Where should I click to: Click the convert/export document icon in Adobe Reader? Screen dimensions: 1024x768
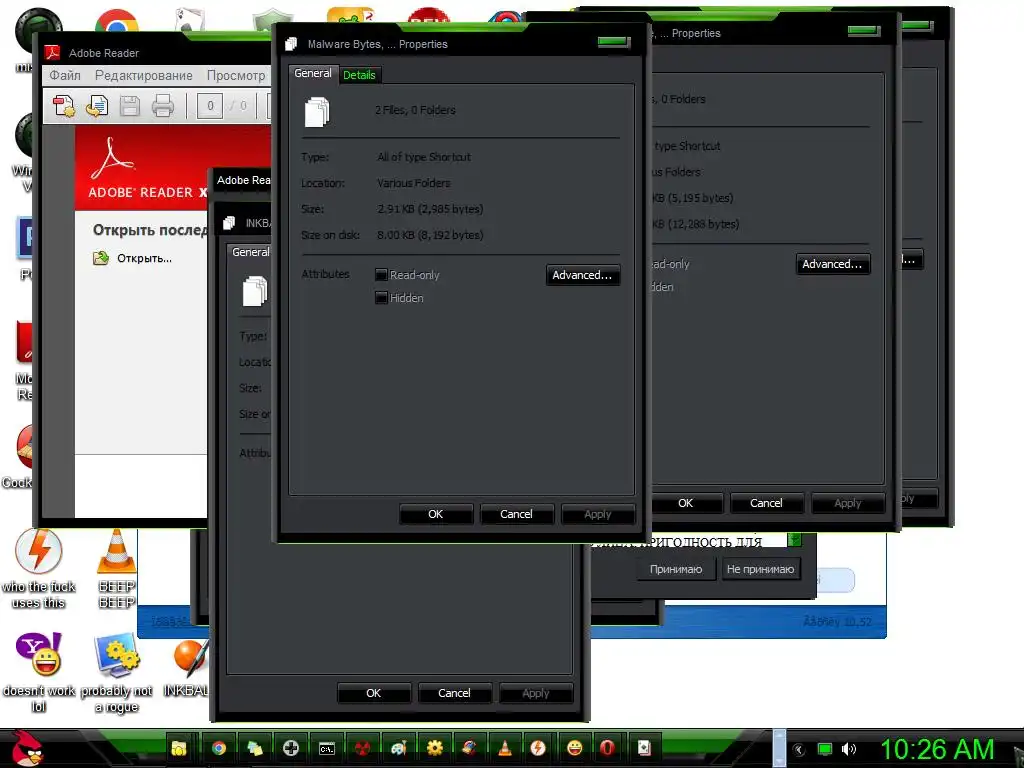click(97, 106)
